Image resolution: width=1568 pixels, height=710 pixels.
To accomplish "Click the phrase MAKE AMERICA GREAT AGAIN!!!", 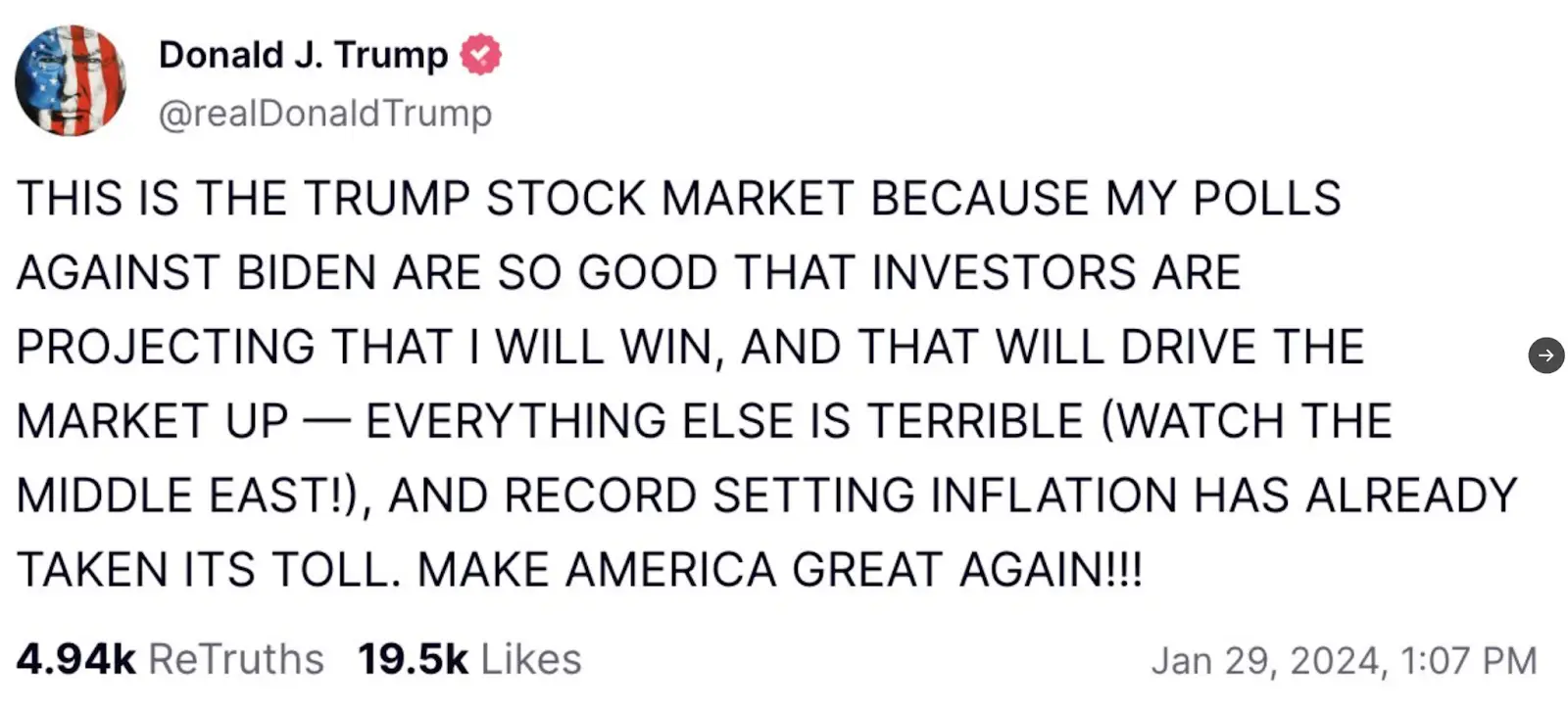I will 780,570.
